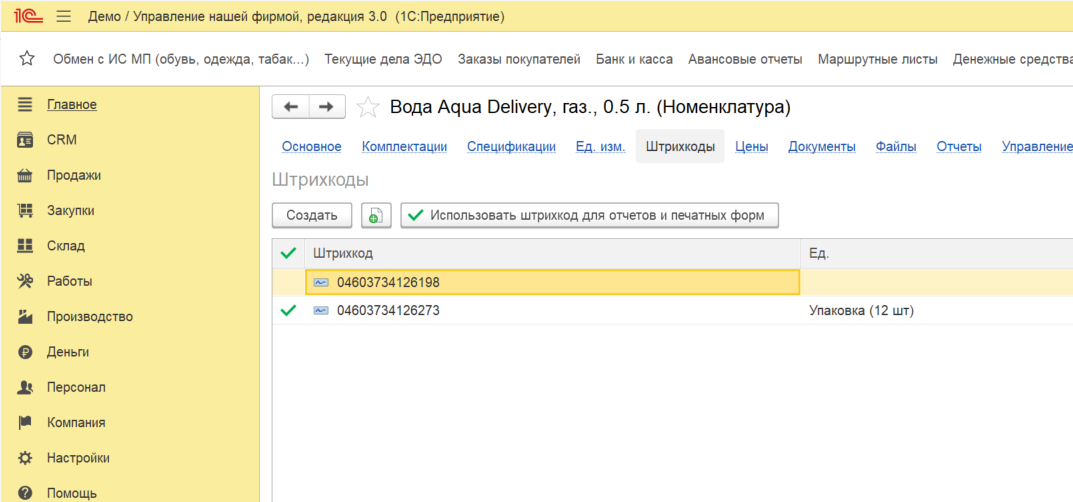Screen dimensions: 1073x502
Task: Open Текущие дела ЭДО link
Action: pyautogui.click(x=383, y=60)
